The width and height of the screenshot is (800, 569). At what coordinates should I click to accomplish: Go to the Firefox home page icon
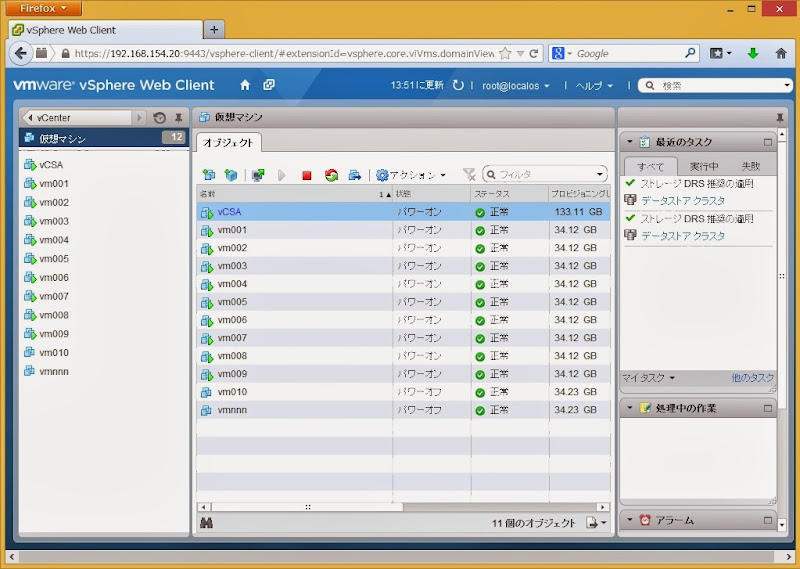(x=781, y=53)
